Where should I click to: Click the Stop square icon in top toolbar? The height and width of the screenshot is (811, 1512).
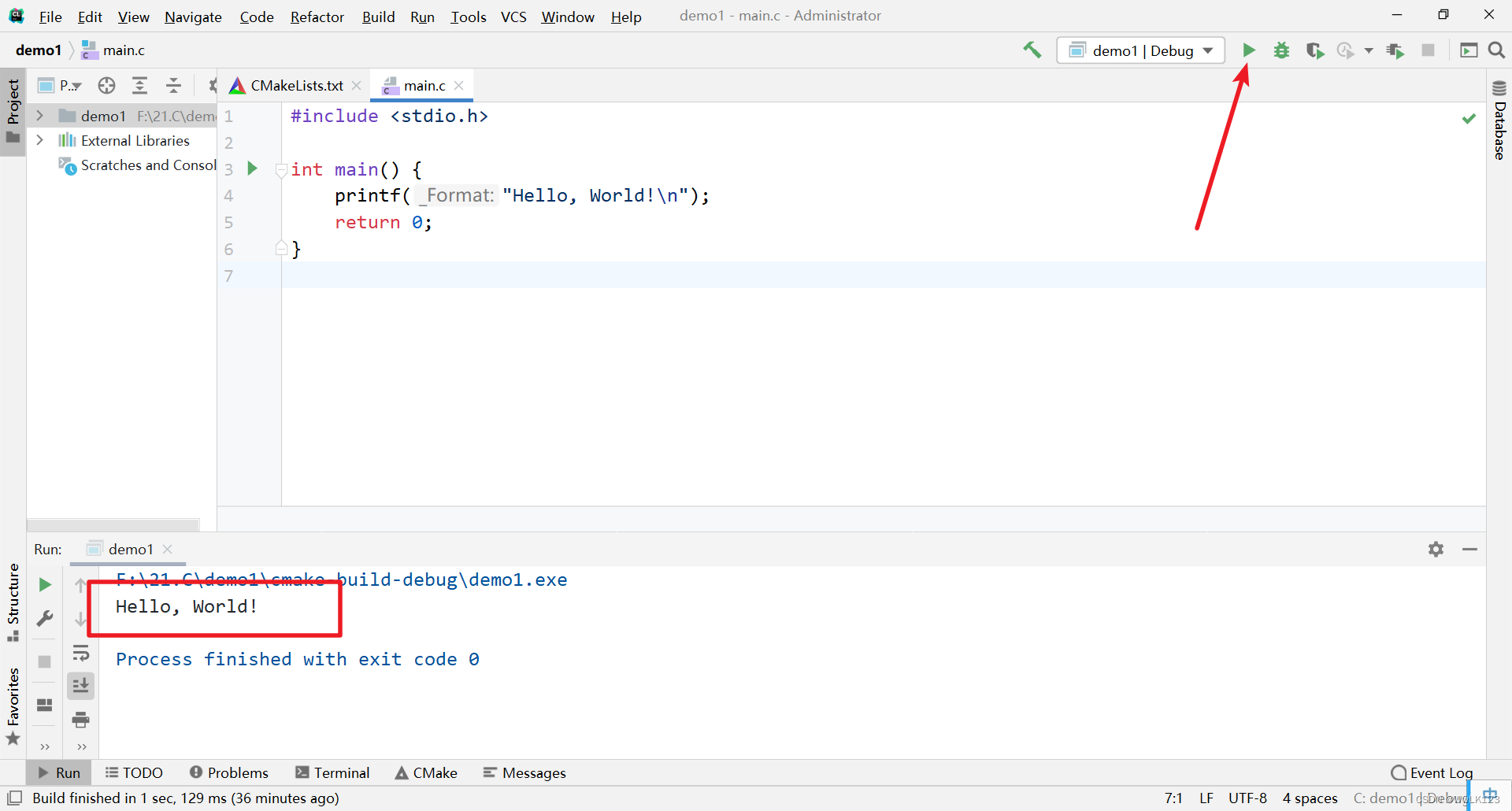coord(1428,50)
